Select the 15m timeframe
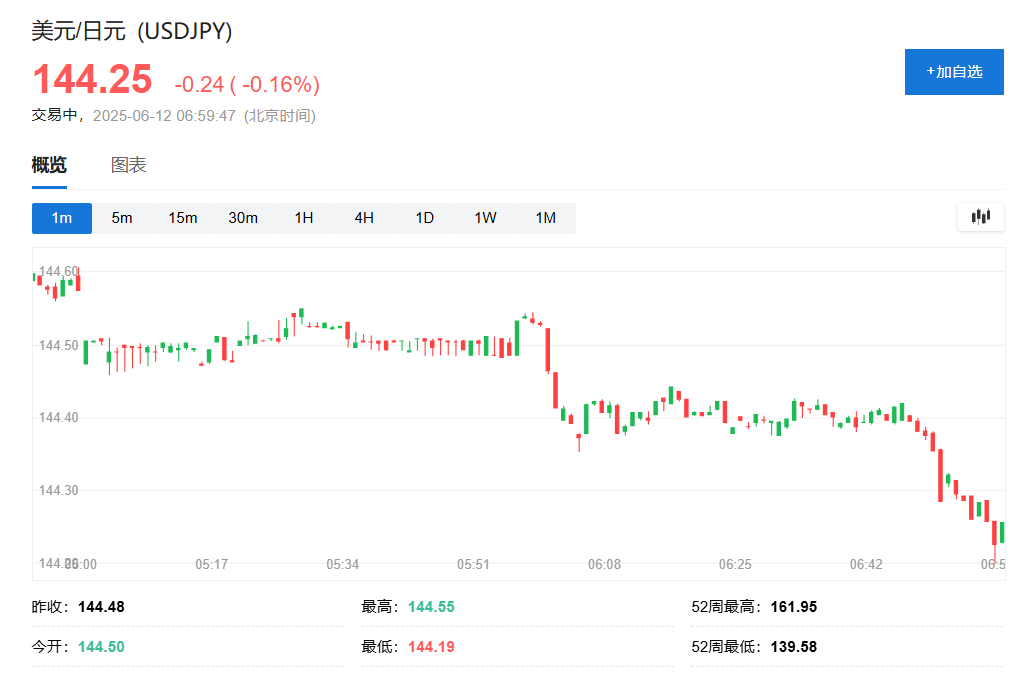 [183, 218]
